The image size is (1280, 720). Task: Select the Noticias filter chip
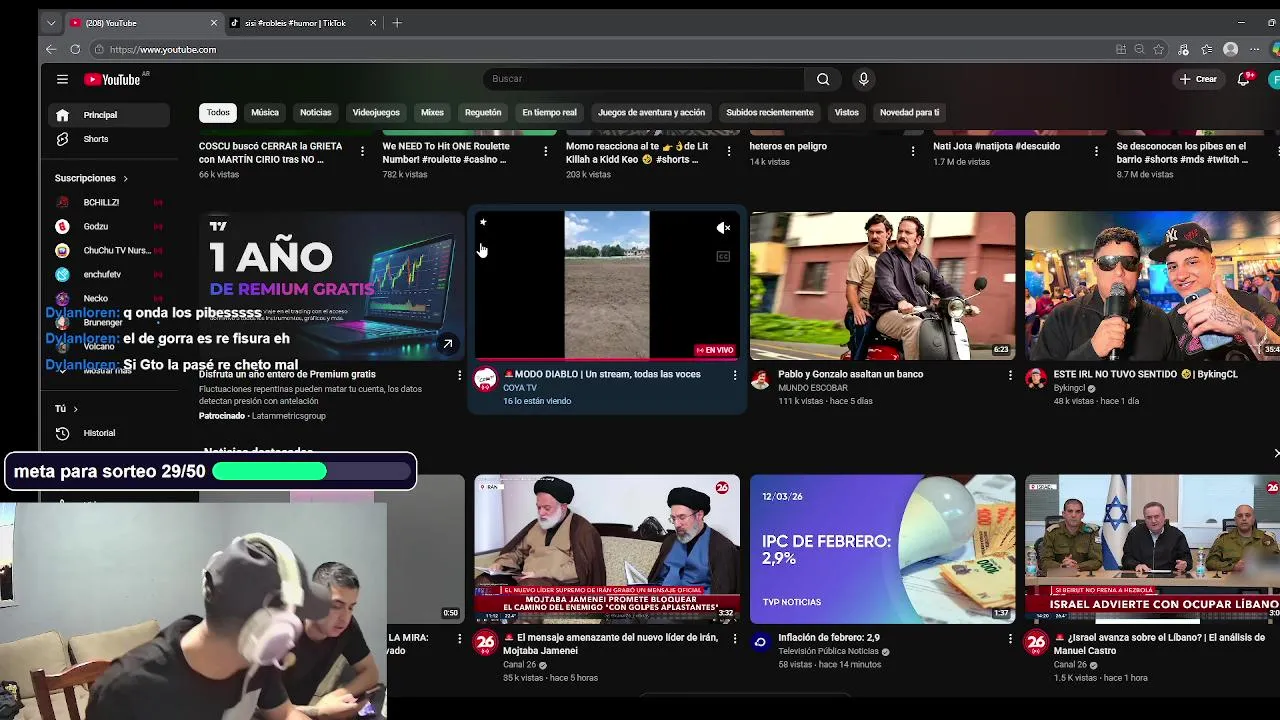click(x=316, y=112)
